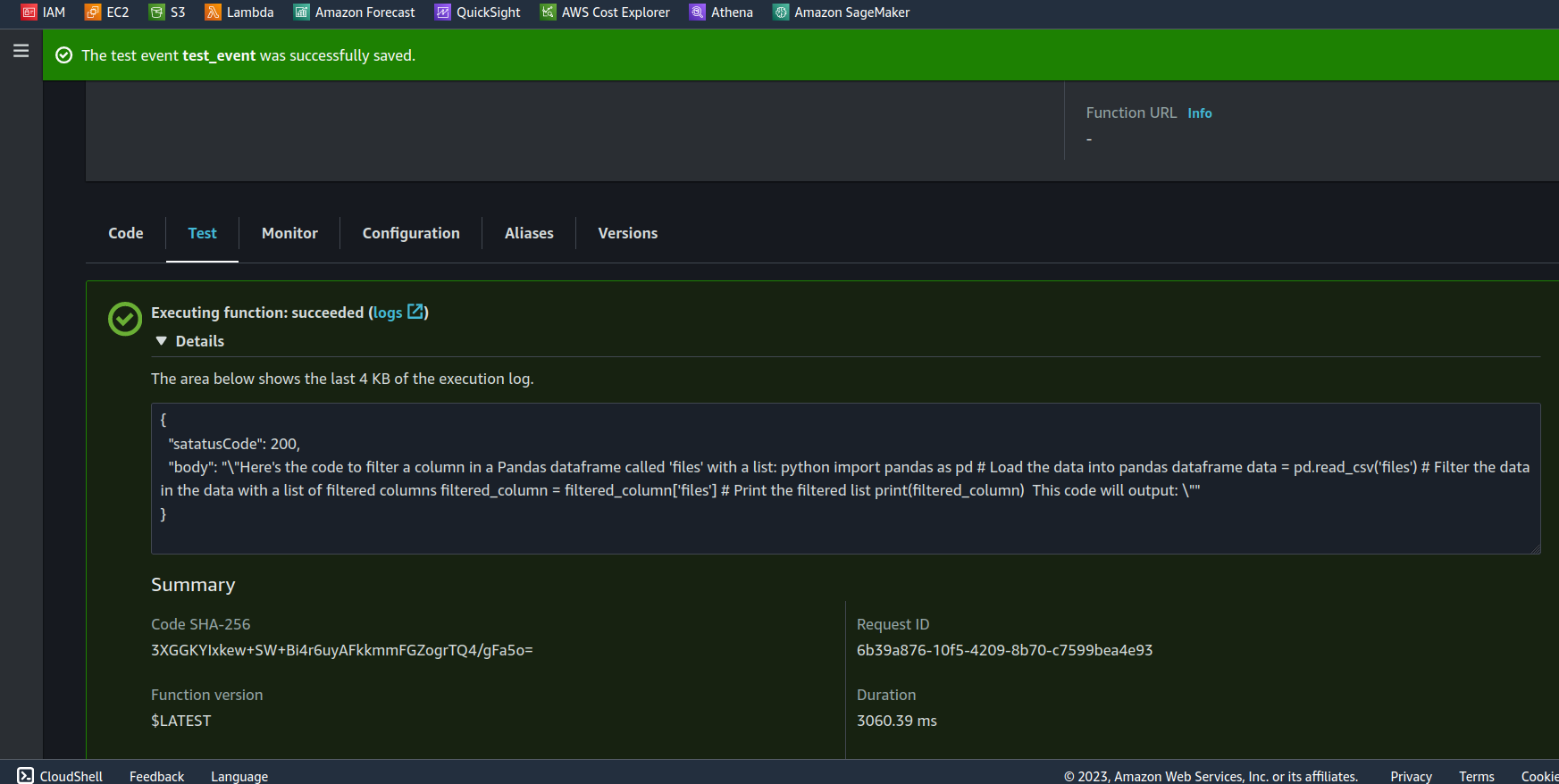
Task: Open the Lambda service shortcut icon
Action: point(213,13)
